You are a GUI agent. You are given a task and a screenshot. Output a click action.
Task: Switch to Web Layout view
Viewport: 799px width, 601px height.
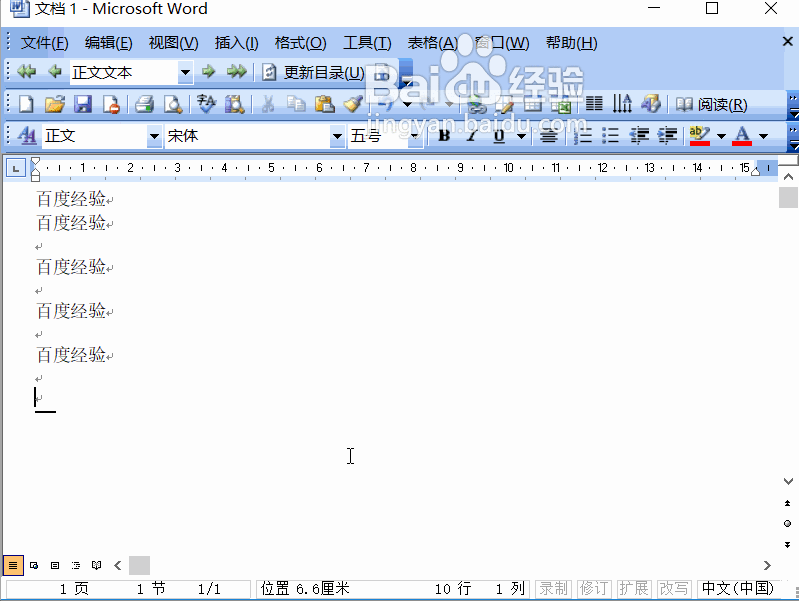pyautogui.click(x=34, y=565)
